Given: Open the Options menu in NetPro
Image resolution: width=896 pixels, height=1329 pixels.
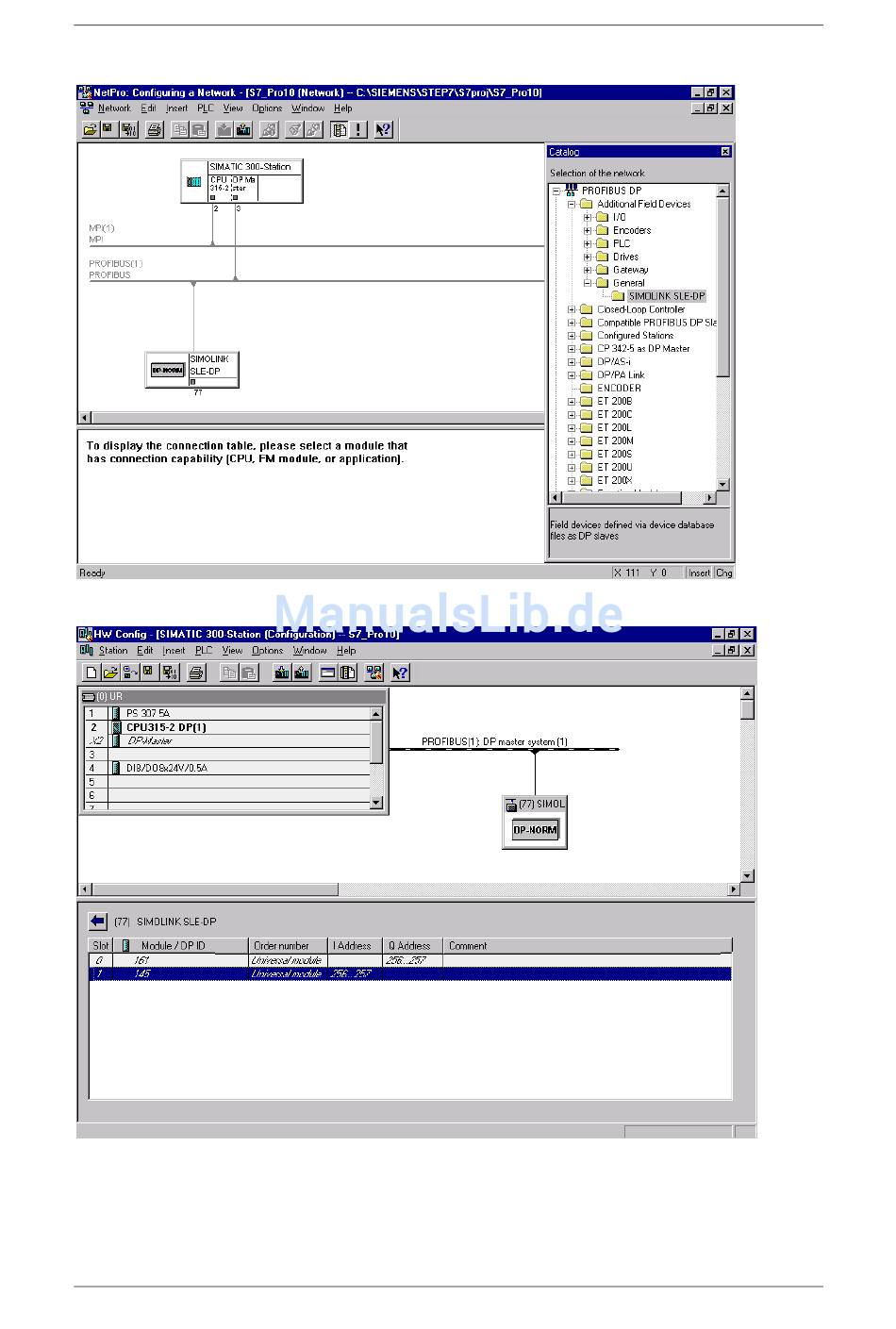Looking at the screenshot, I should click(267, 108).
